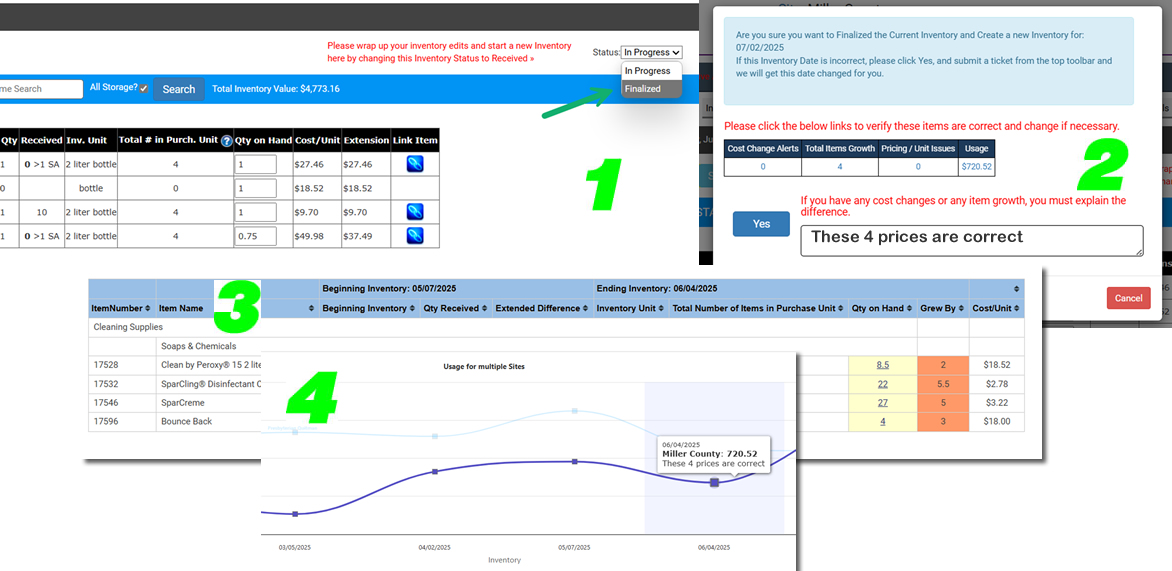Open the Total Items Growth count link
The image size is (1172, 571).
(x=839, y=167)
